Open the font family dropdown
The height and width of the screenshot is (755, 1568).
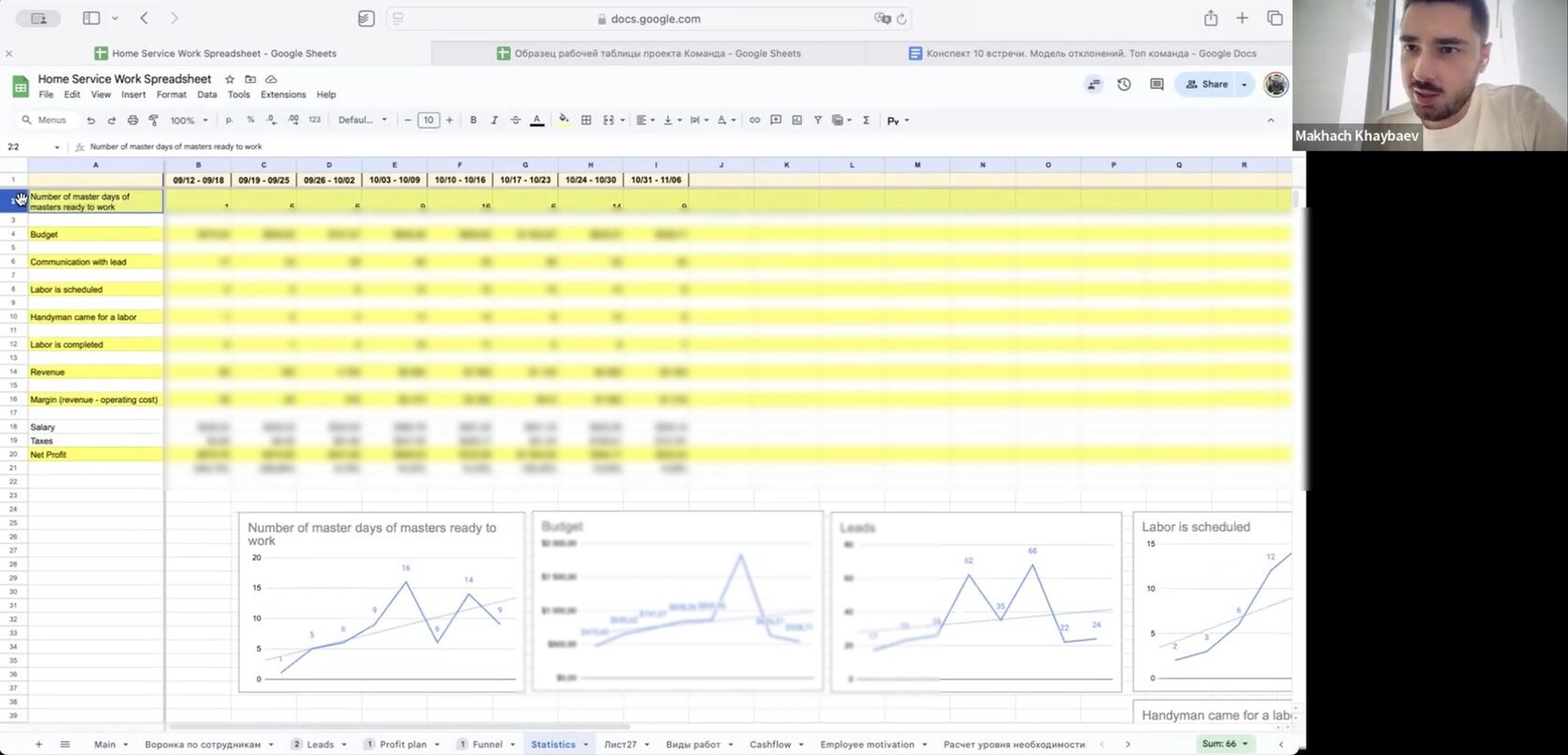(x=362, y=120)
